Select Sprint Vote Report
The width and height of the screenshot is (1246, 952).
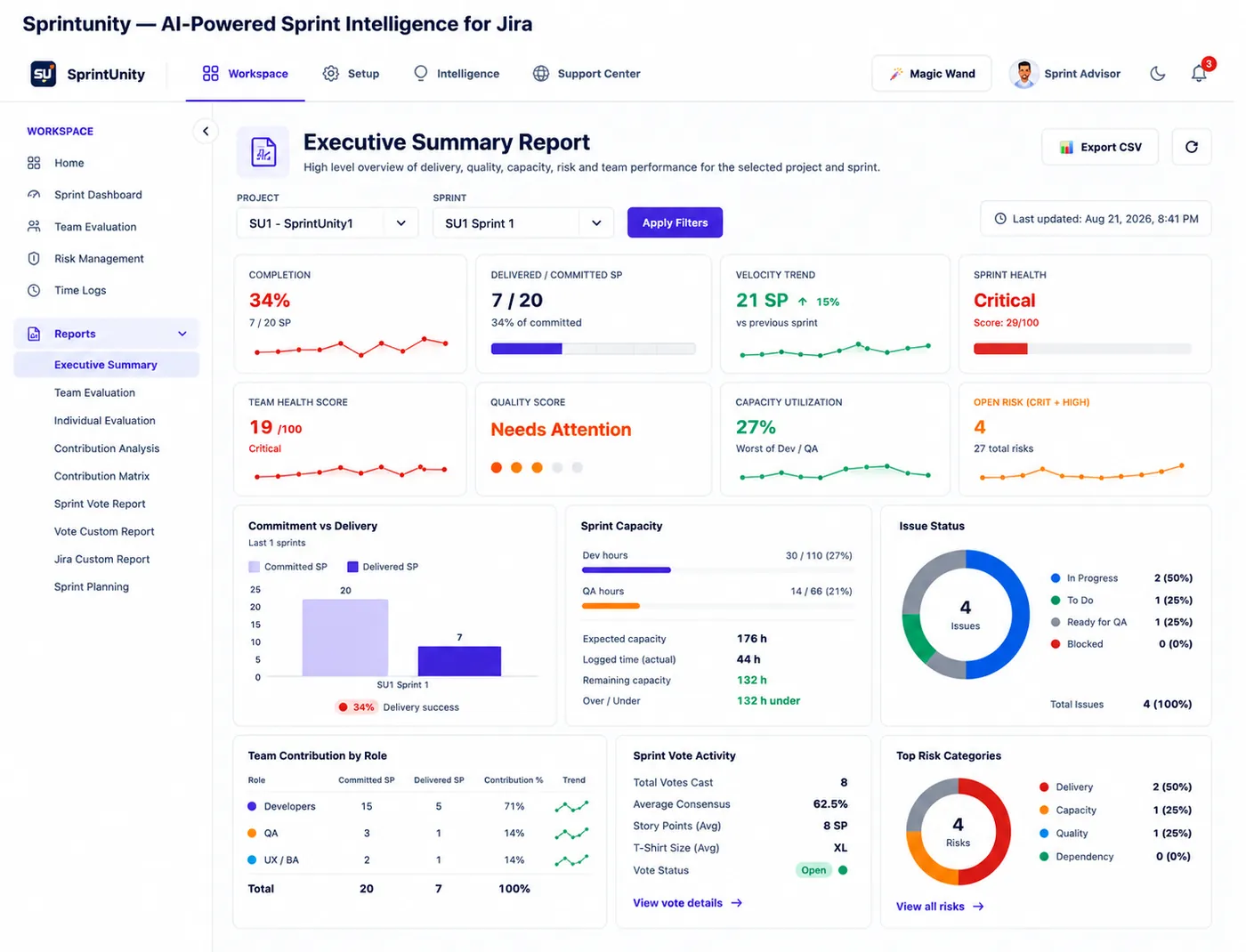tap(100, 504)
